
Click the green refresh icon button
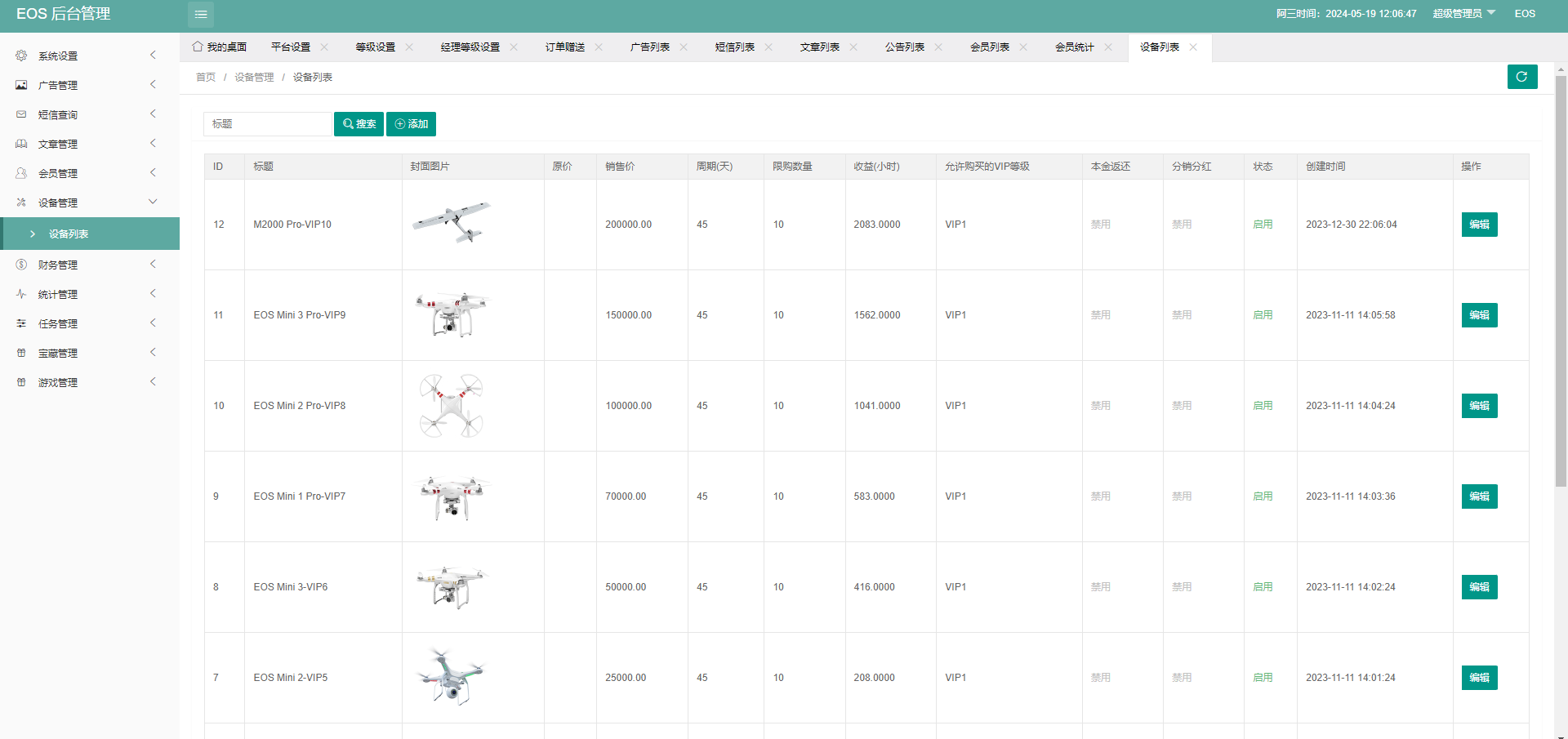click(1521, 77)
